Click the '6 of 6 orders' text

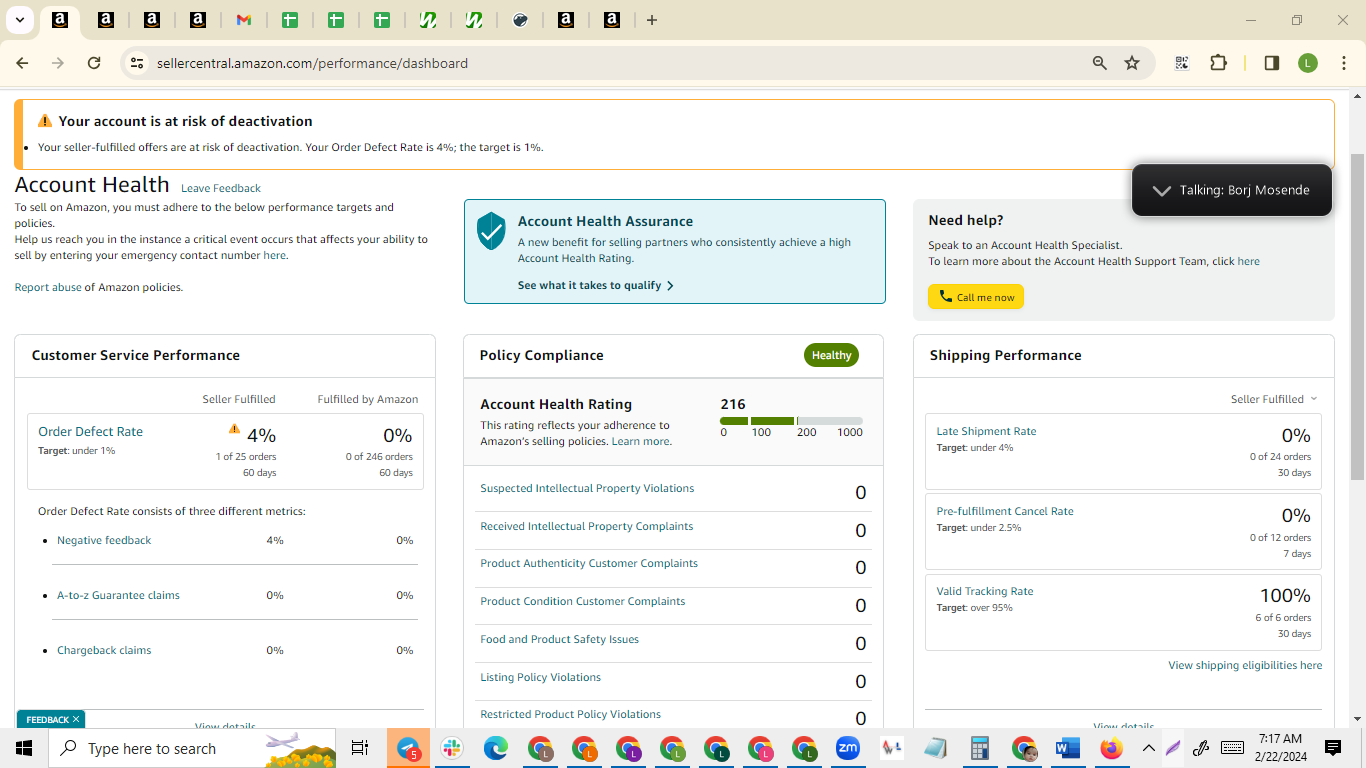pyautogui.click(x=1283, y=617)
